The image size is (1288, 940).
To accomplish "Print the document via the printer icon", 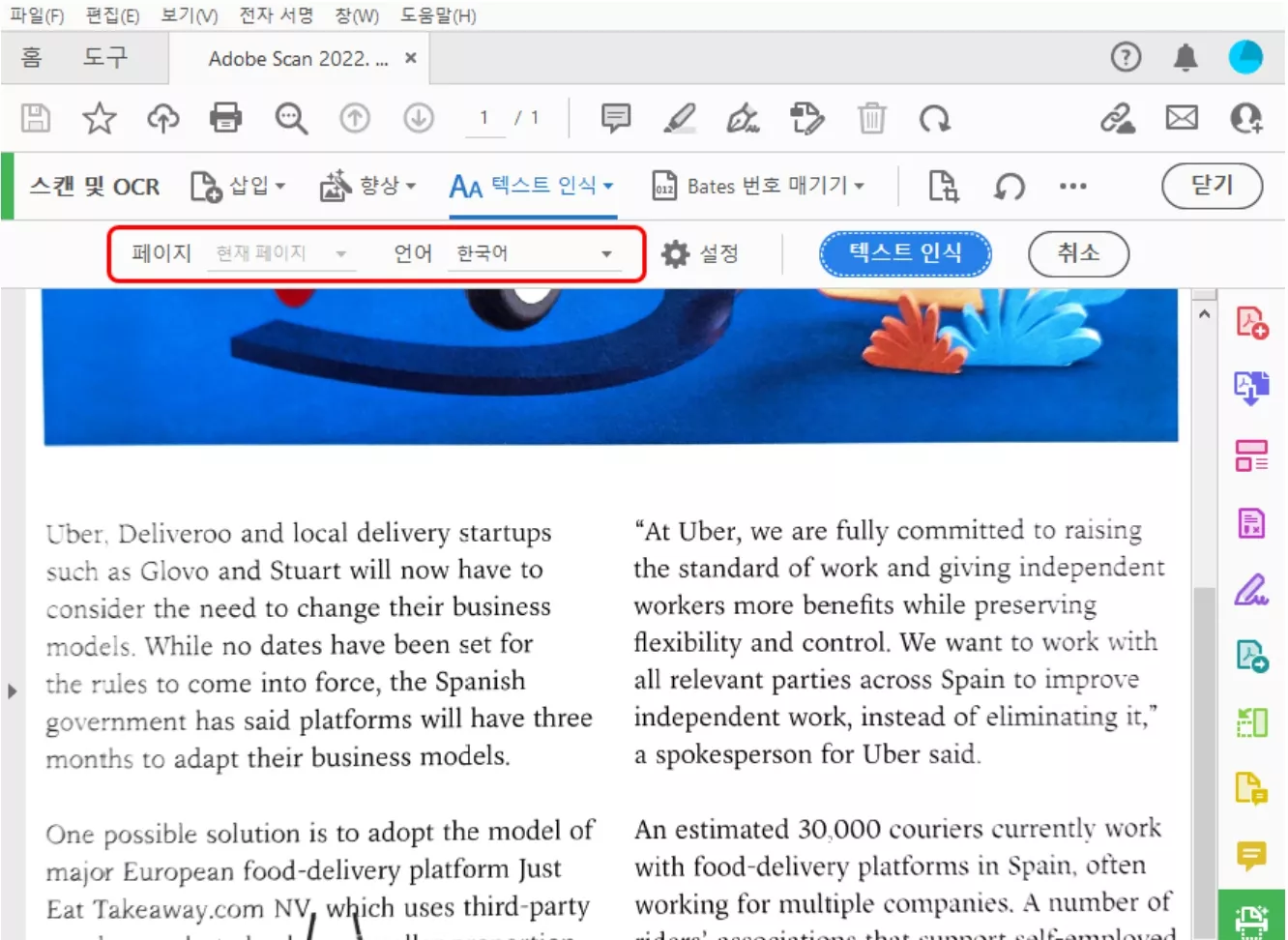I will point(225,118).
